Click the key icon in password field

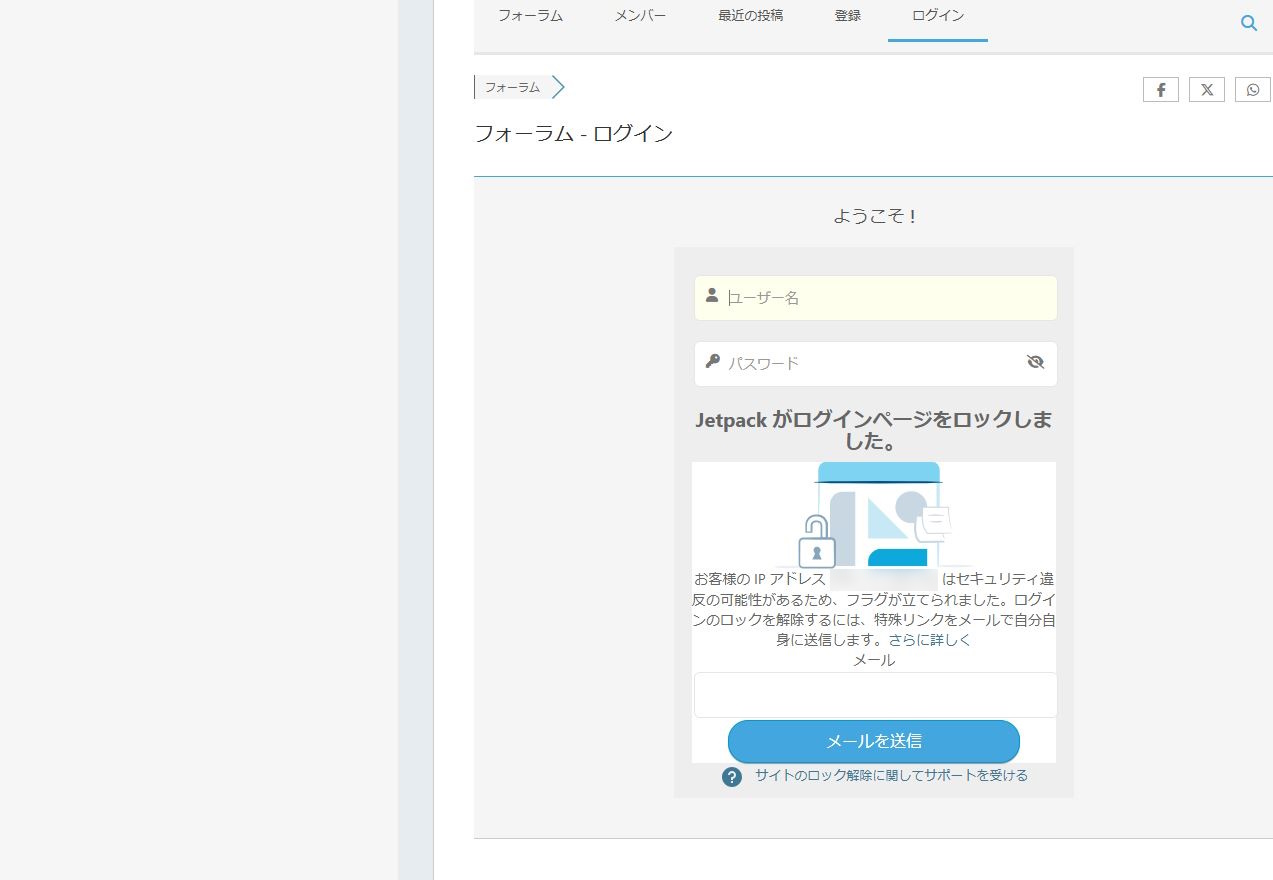coord(712,361)
